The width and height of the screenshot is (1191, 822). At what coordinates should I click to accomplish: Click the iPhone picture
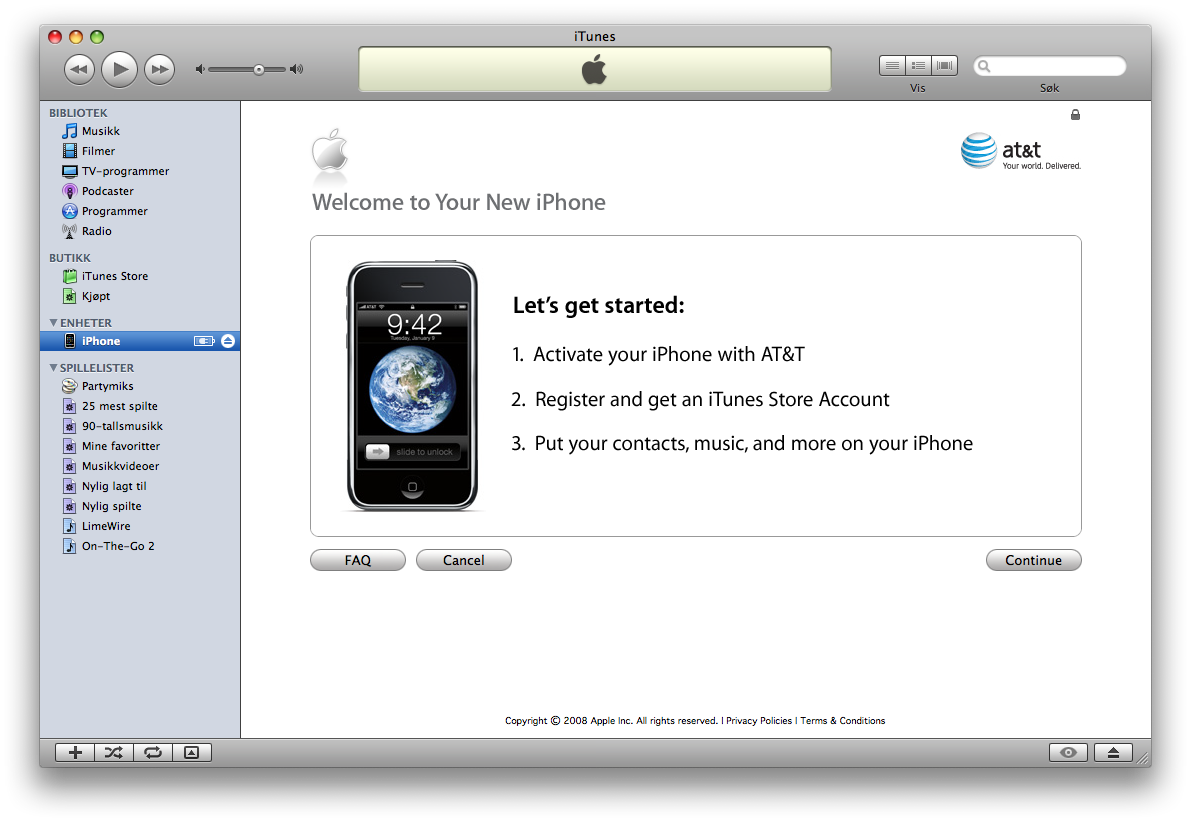(x=412, y=385)
